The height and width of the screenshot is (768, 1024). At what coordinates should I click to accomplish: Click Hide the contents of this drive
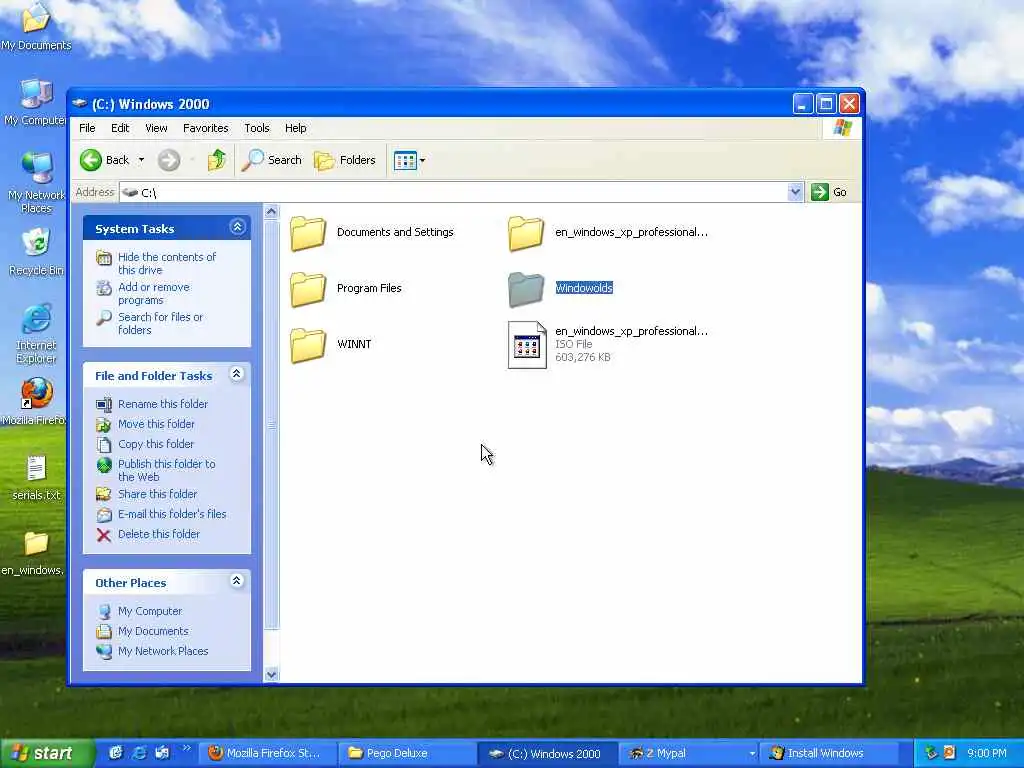(x=167, y=263)
